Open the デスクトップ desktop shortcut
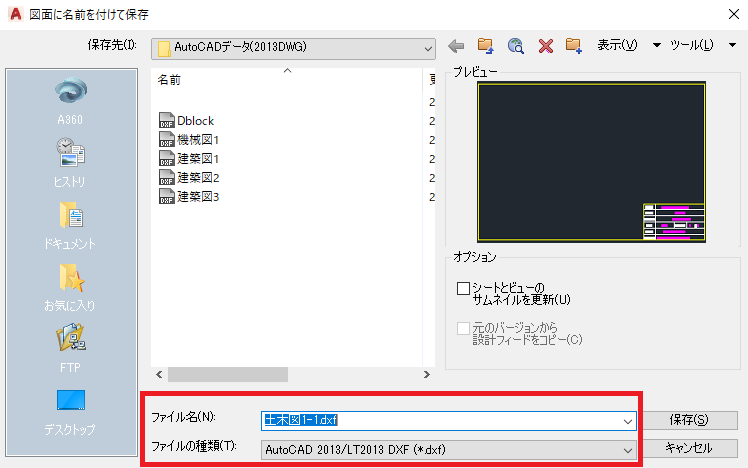Viewport: 748px width, 468px height. (71, 412)
